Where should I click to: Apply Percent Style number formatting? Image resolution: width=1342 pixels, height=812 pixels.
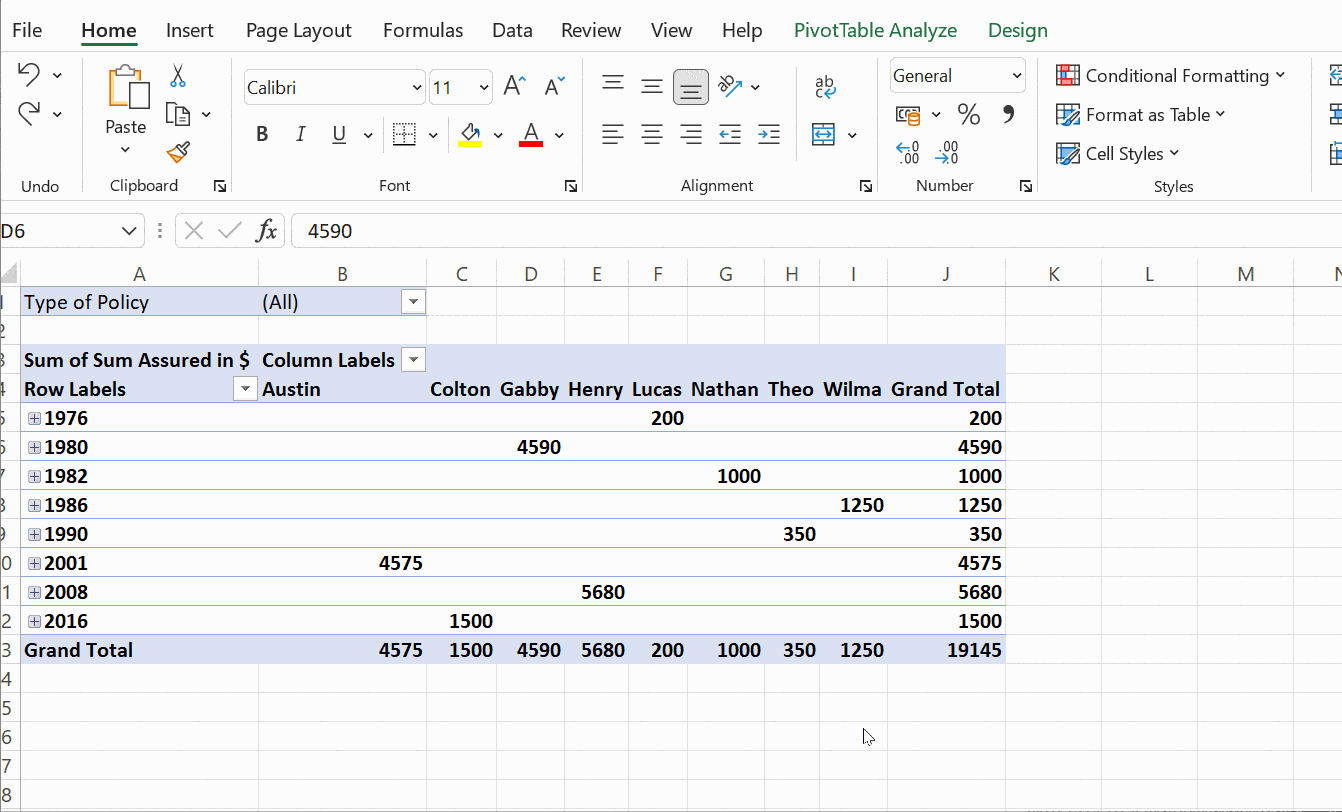pos(968,114)
